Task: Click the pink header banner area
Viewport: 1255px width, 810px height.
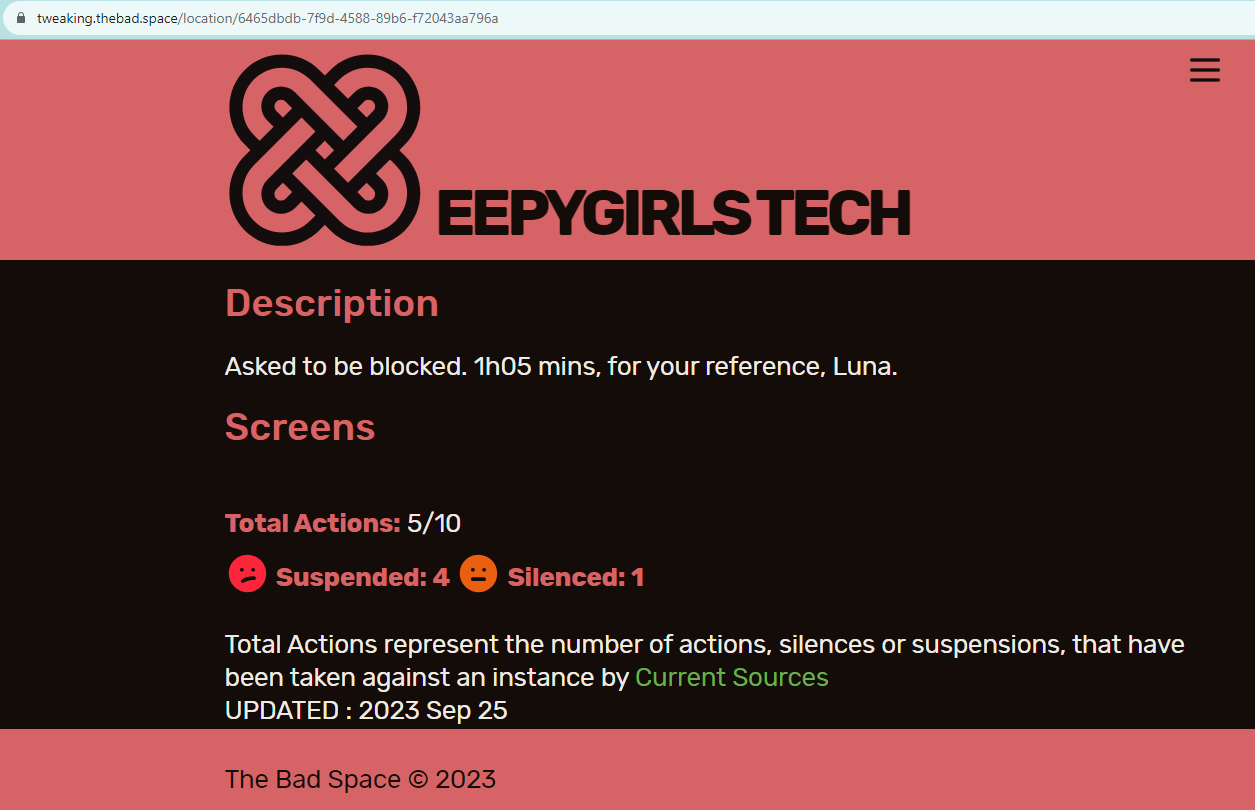Action: pos(627,150)
